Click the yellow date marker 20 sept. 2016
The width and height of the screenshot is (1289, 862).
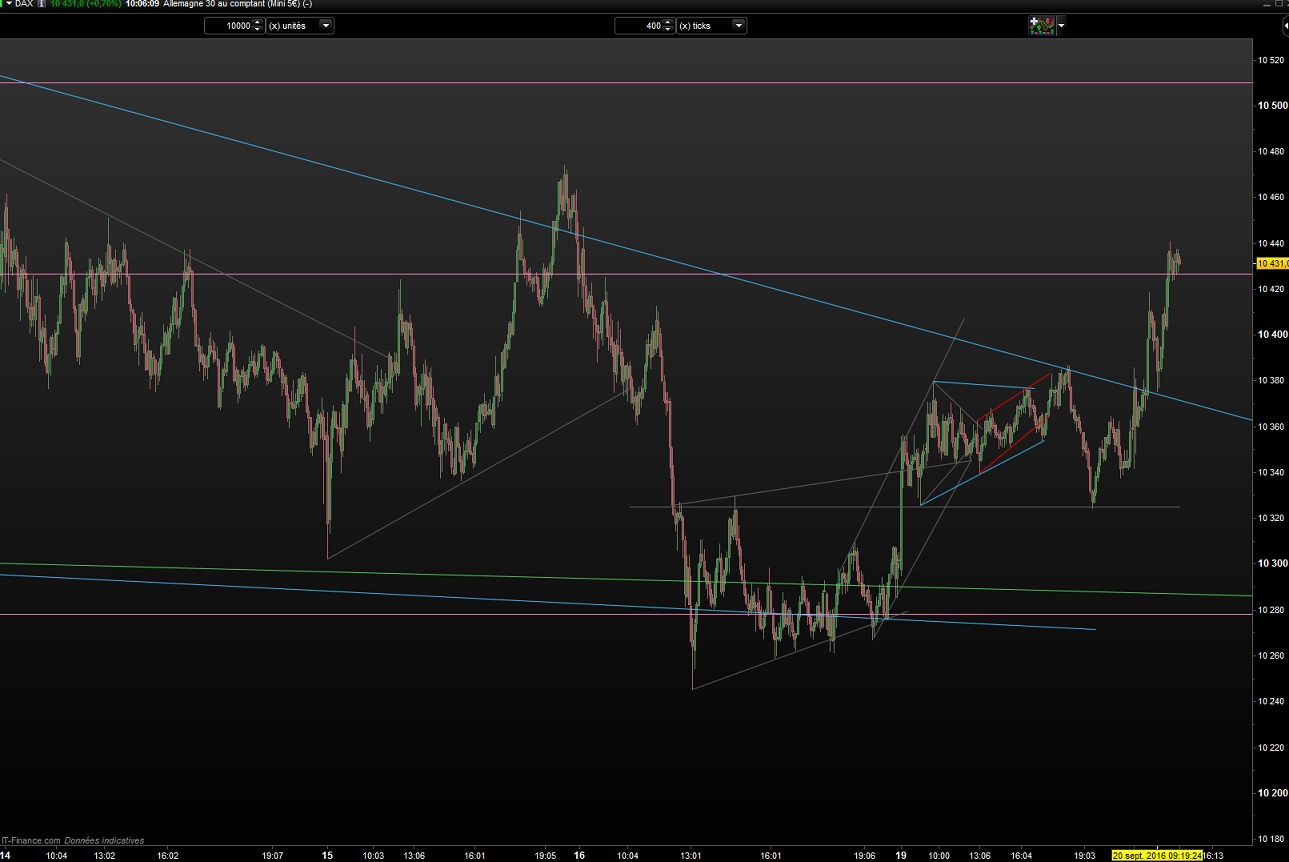pyautogui.click(x=1159, y=855)
